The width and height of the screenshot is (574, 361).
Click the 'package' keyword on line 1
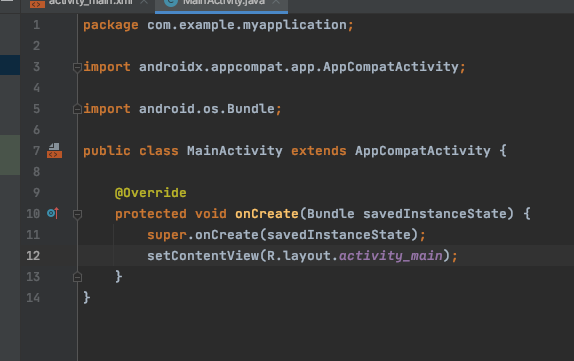[x=111, y=25]
